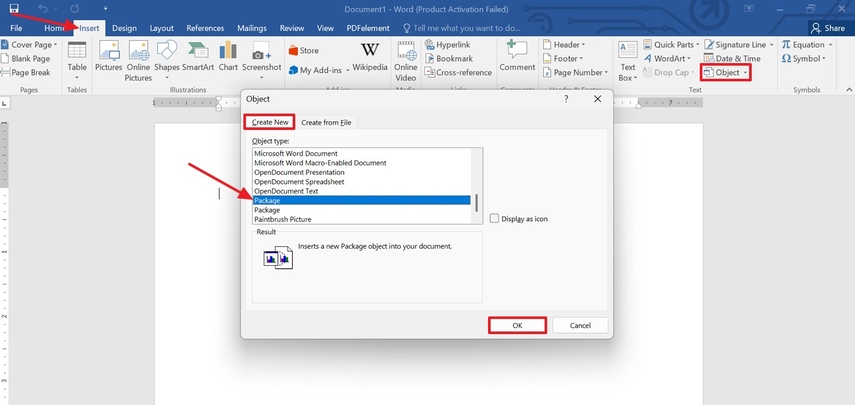Open the Office Store add-ins
The height and width of the screenshot is (405, 855).
tap(304, 51)
